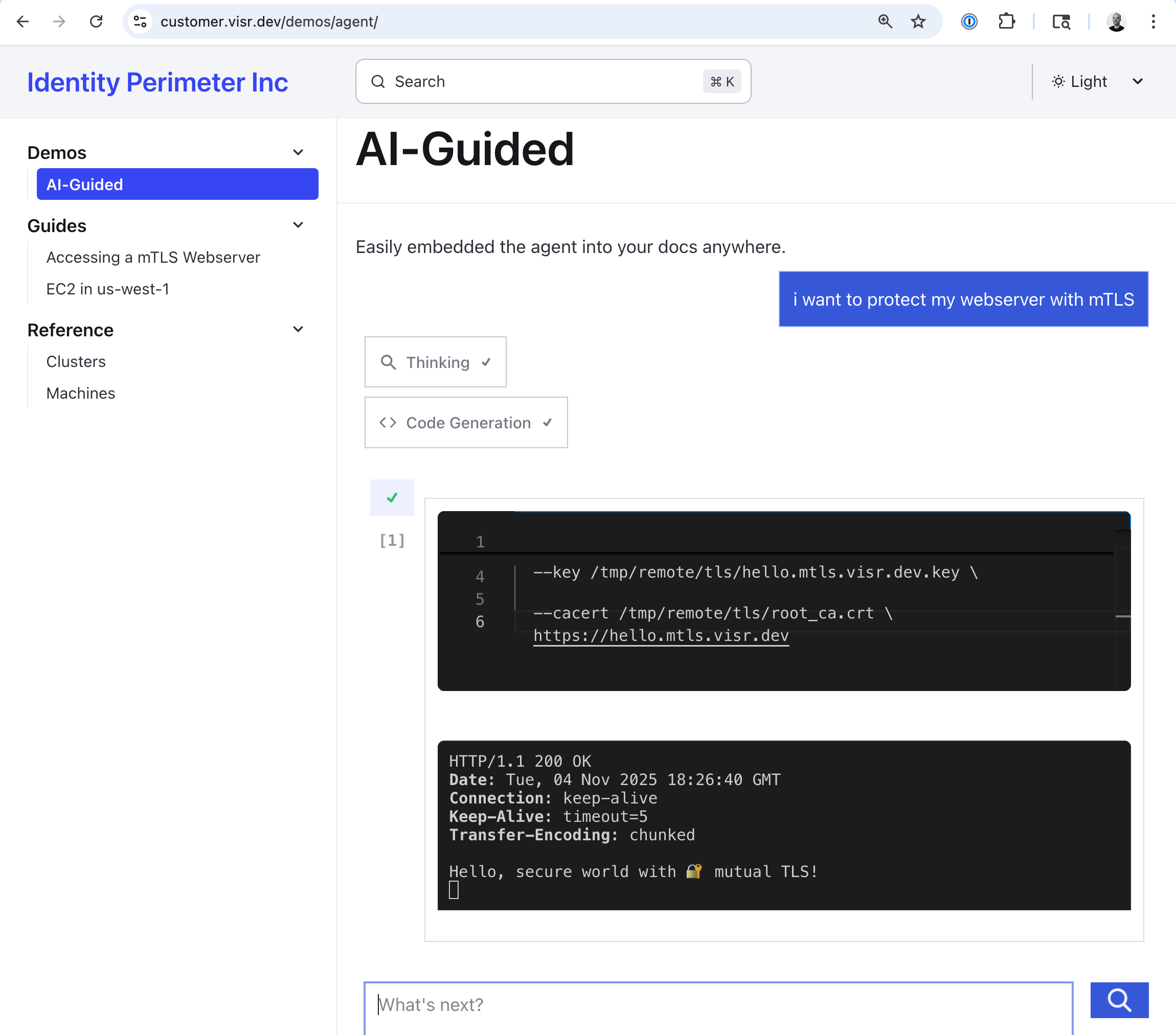Click the What's next input field
Screen dimensions: 1176x1035
(717, 1004)
